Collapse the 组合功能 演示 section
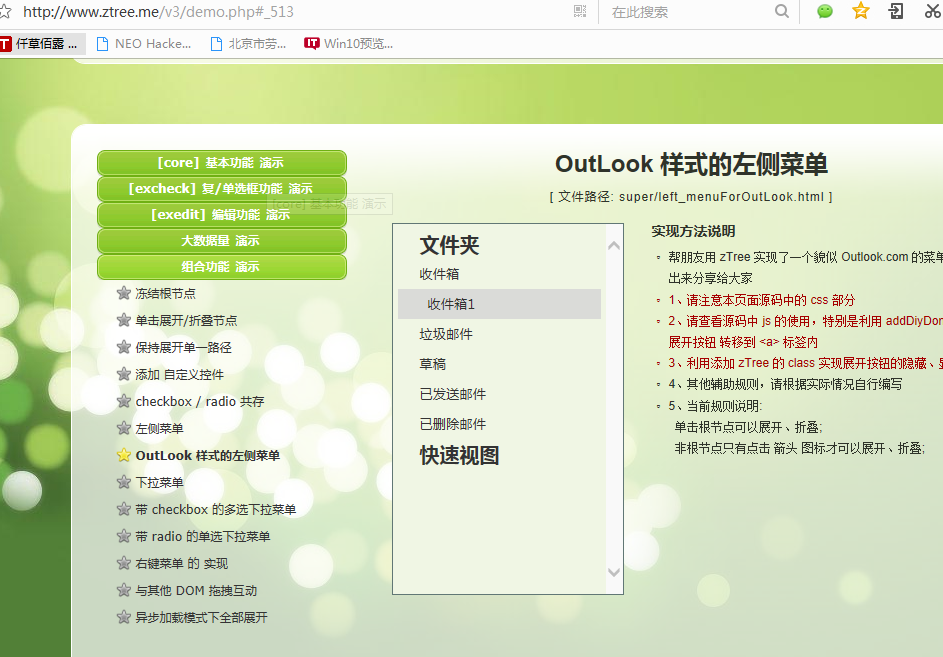The height and width of the screenshot is (657, 943). [221, 267]
